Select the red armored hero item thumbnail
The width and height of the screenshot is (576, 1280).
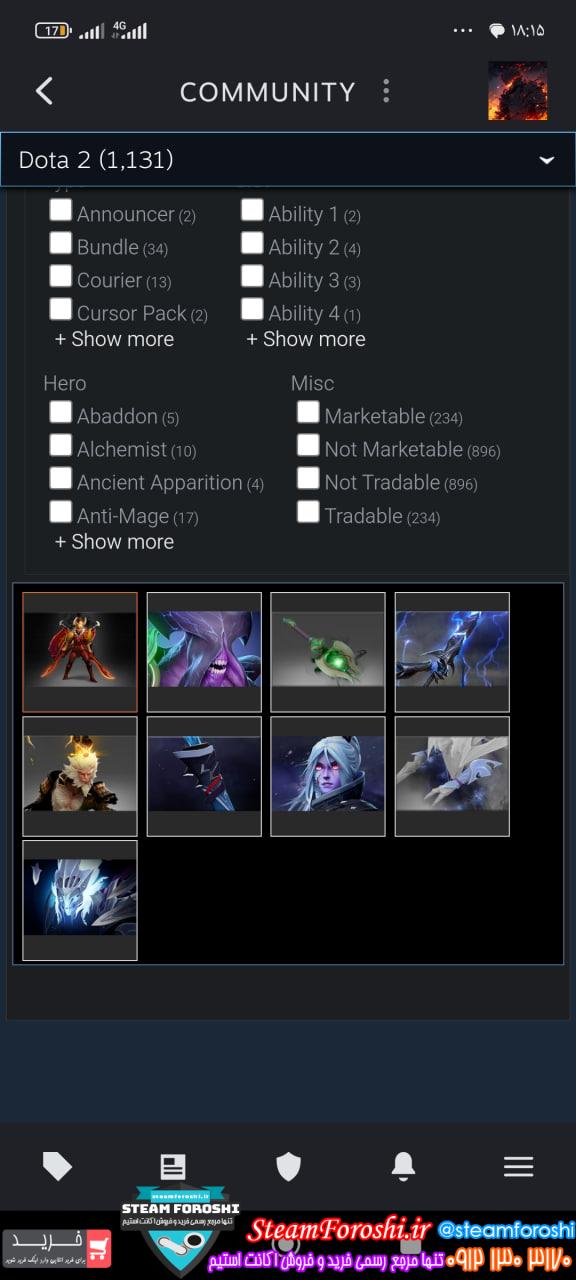(80, 652)
